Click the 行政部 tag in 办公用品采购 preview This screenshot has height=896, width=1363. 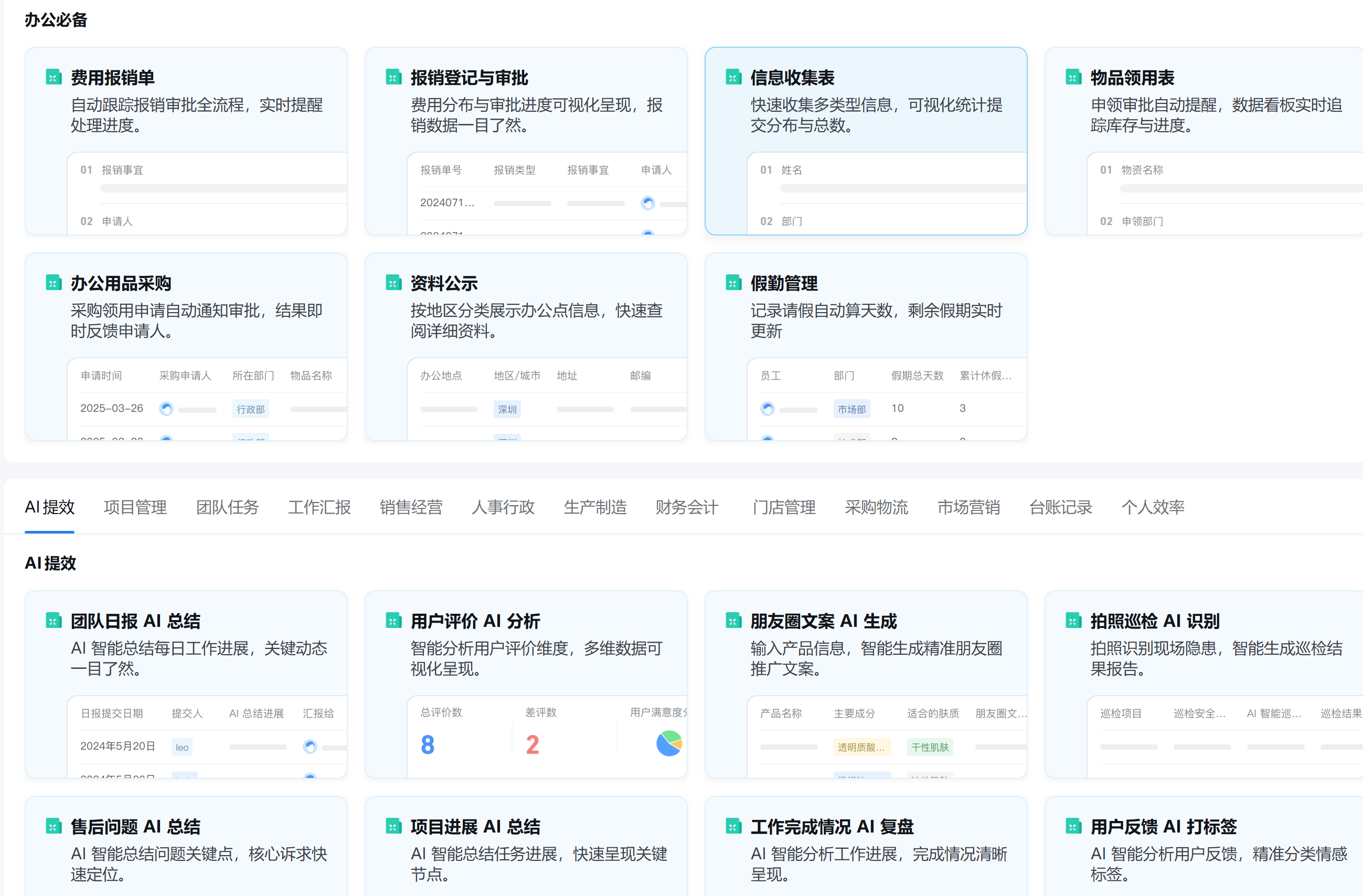251,409
